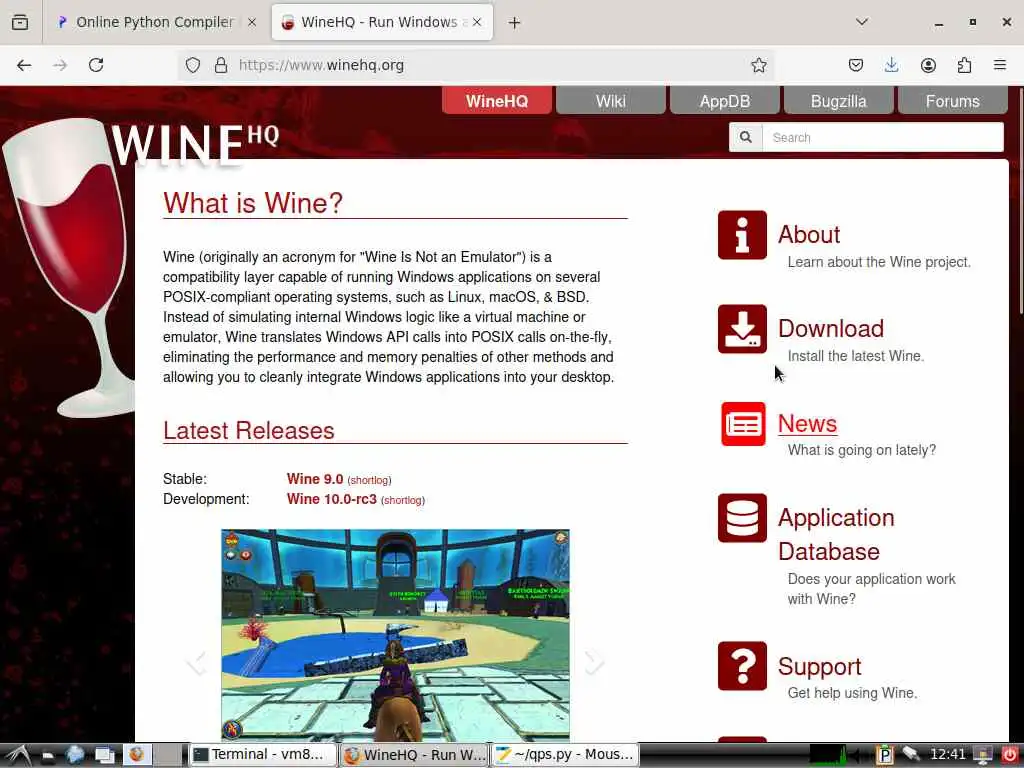The image size is (1024, 768).
Task: Open the extensions puzzle icon
Action: click(x=964, y=65)
